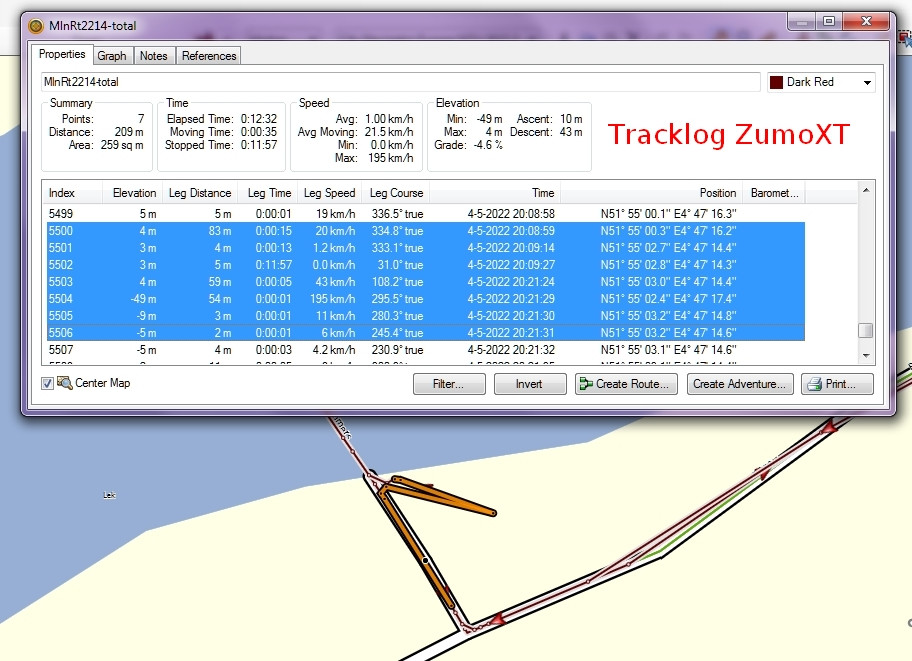Viewport: 912px width, 661px height.
Task: Click the 108.2° true leg course cell
Action: coord(397,282)
